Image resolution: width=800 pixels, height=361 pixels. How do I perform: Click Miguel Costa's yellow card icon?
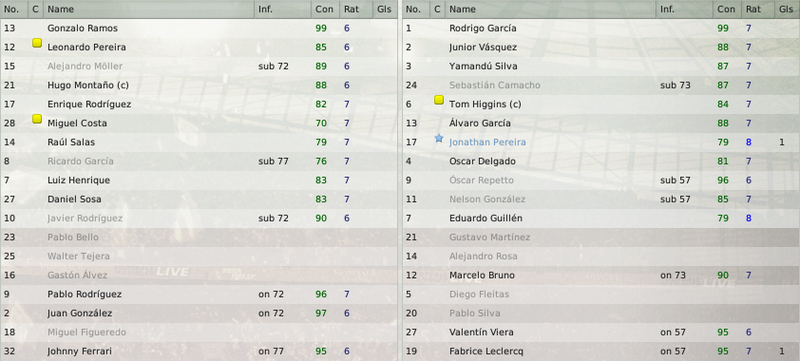point(37,119)
